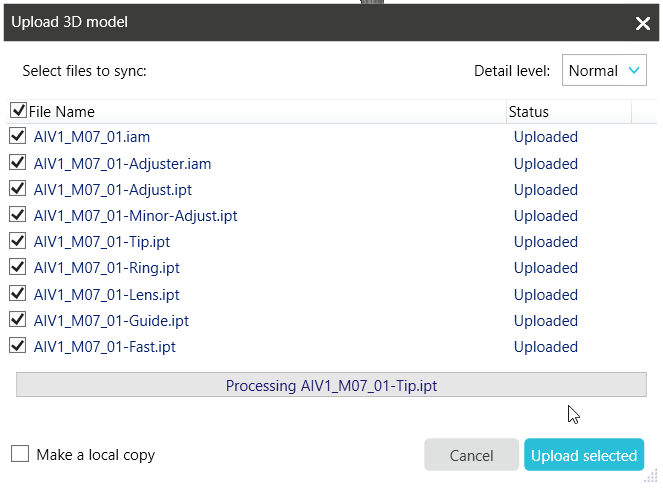Uncheck AIV1_M07_01-Adjust.ipt checkbox
663x488 pixels.
click(18, 189)
